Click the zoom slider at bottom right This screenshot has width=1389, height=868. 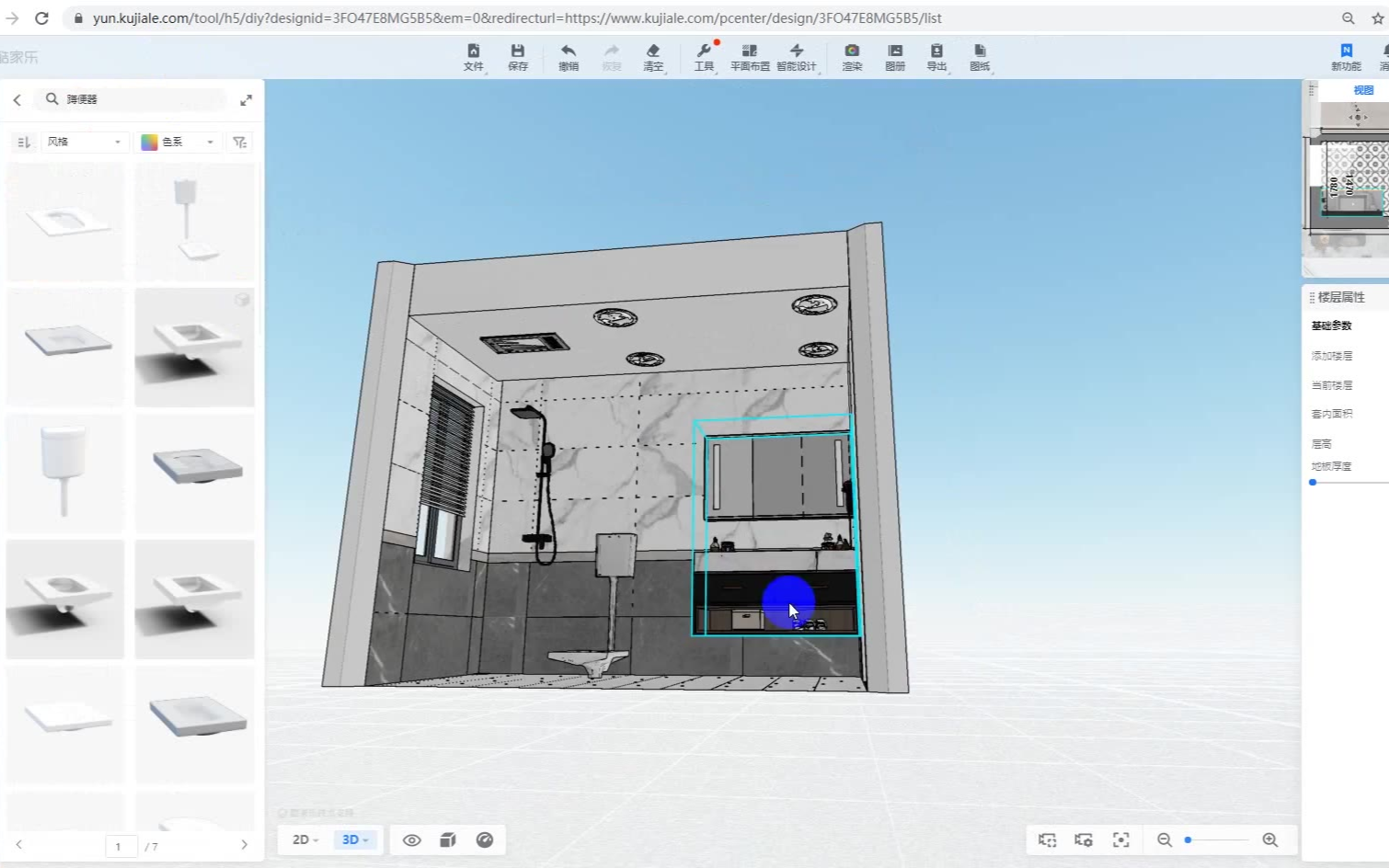(x=1216, y=840)
